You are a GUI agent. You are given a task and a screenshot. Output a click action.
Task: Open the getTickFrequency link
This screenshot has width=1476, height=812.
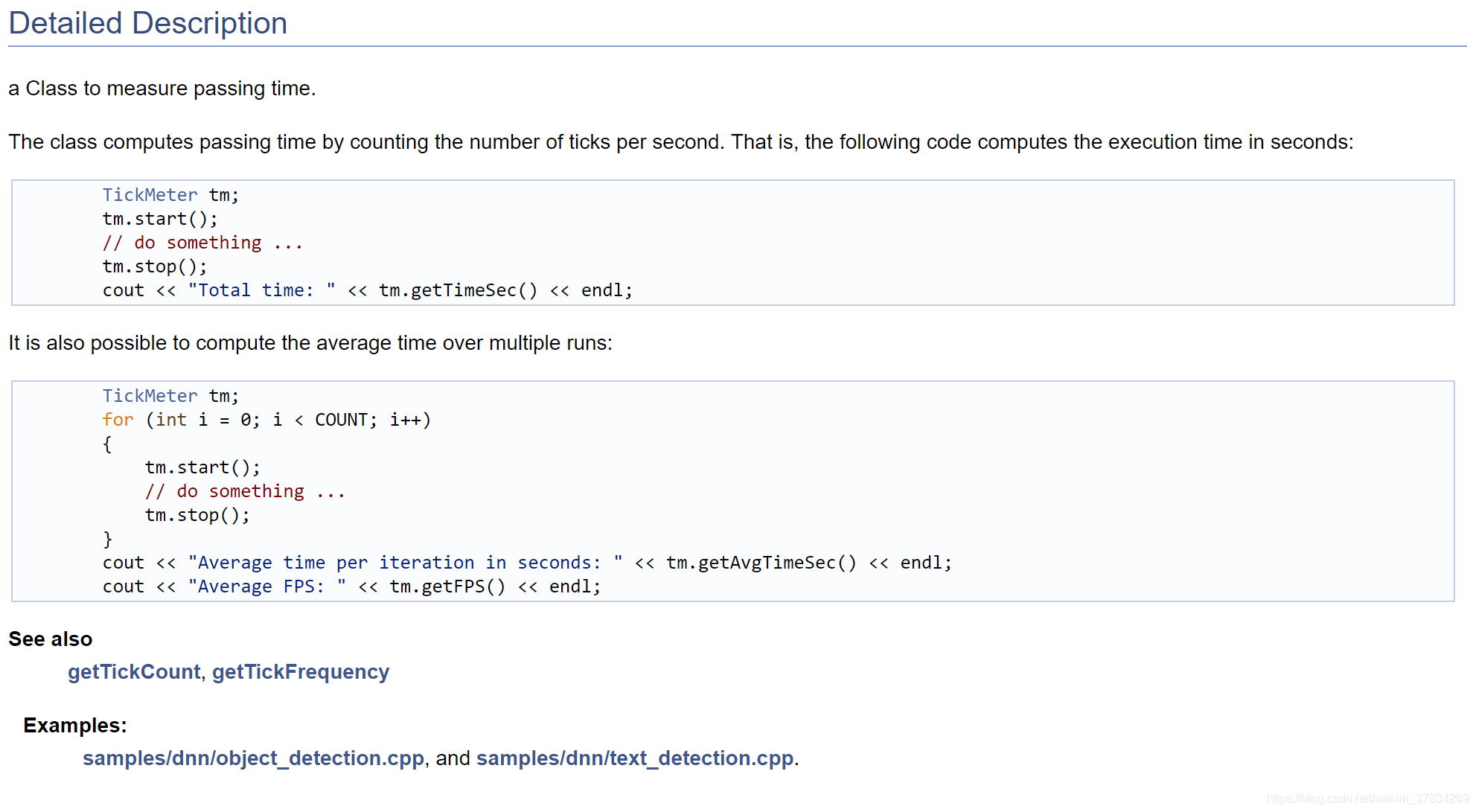[301, 672]
